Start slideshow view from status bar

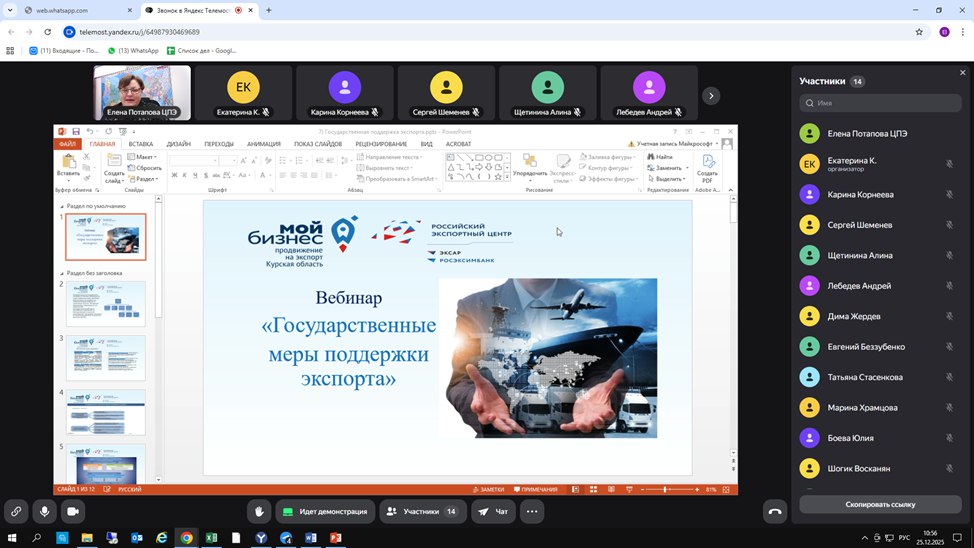[629, 490]
